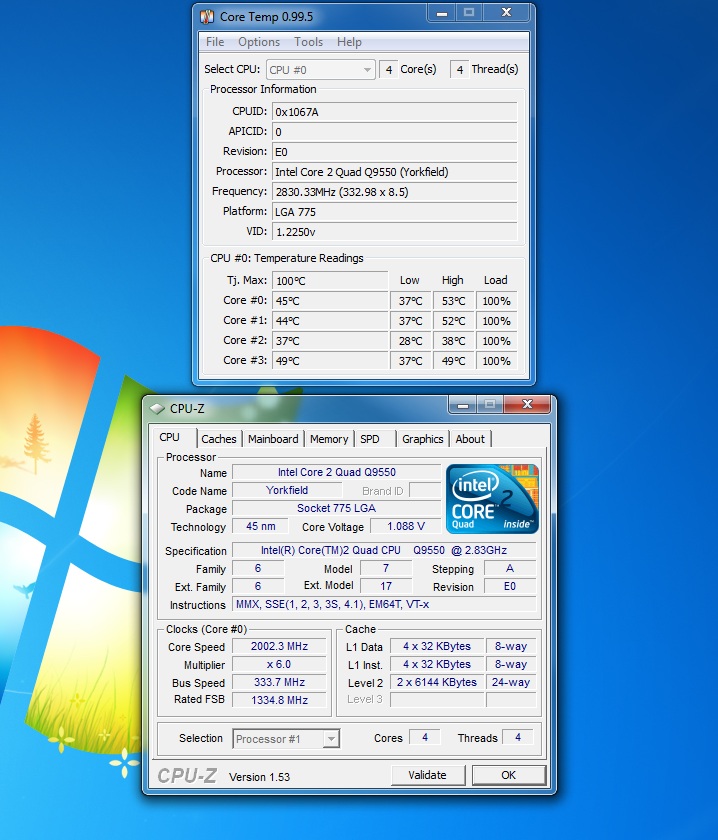Close the Core Temp window
Screen dimensions: 718x840
click(x=506, y=13)
